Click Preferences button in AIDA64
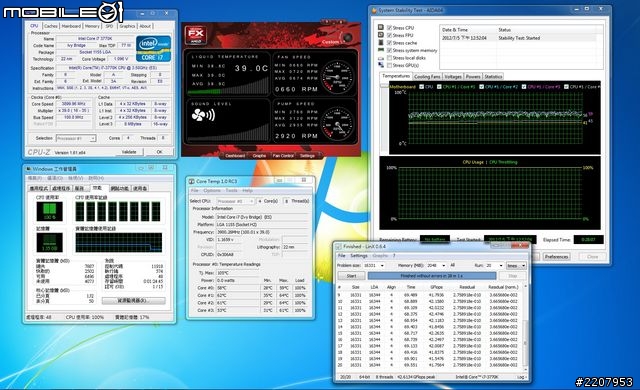The height and width of the screenshot is (390, 640). [556, 257]
